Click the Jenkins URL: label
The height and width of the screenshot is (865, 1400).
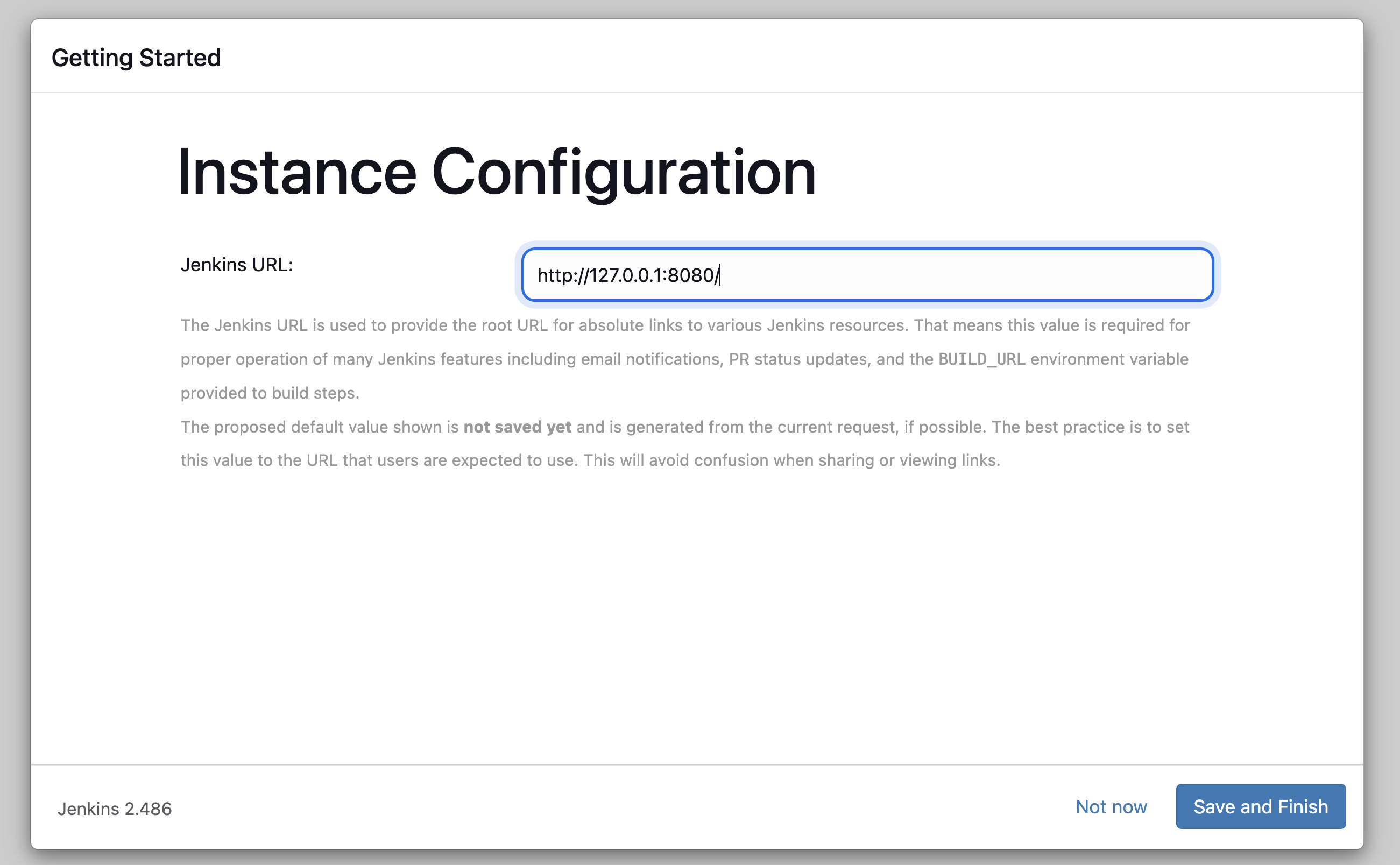[237, 264]
